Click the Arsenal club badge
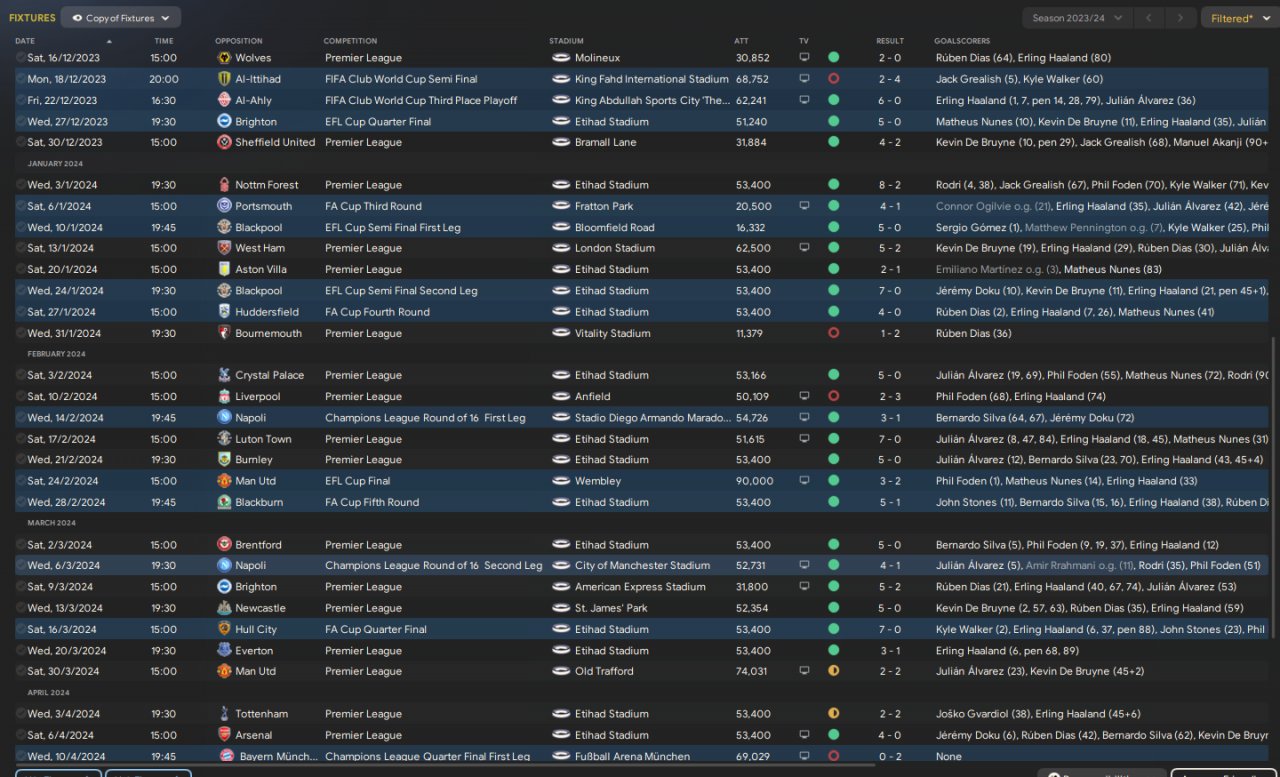 pyautogui.click(x=224, y=735)
